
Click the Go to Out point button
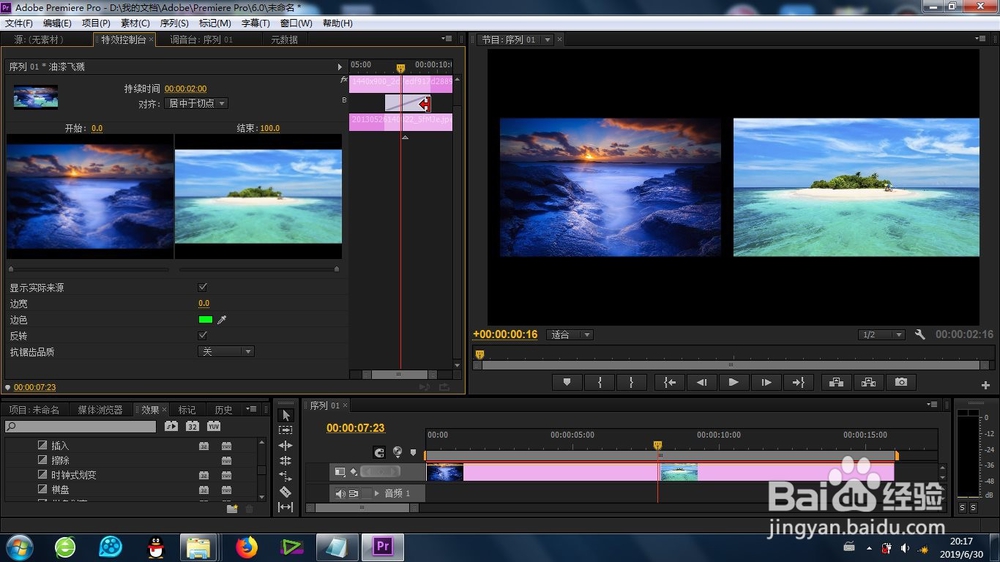pyautogui.click(x=798, y=382)
